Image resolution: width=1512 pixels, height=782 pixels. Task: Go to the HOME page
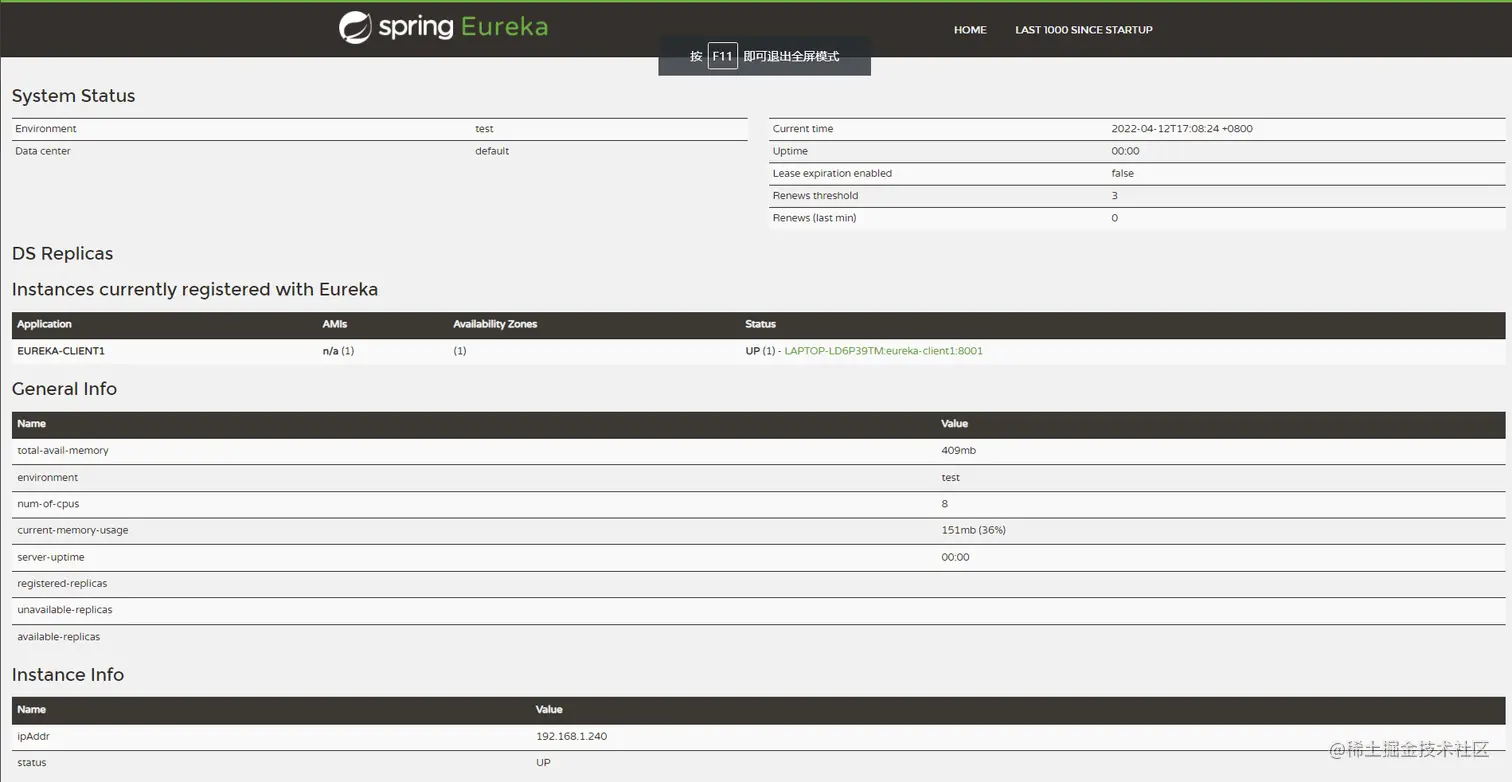coord(970,30)
